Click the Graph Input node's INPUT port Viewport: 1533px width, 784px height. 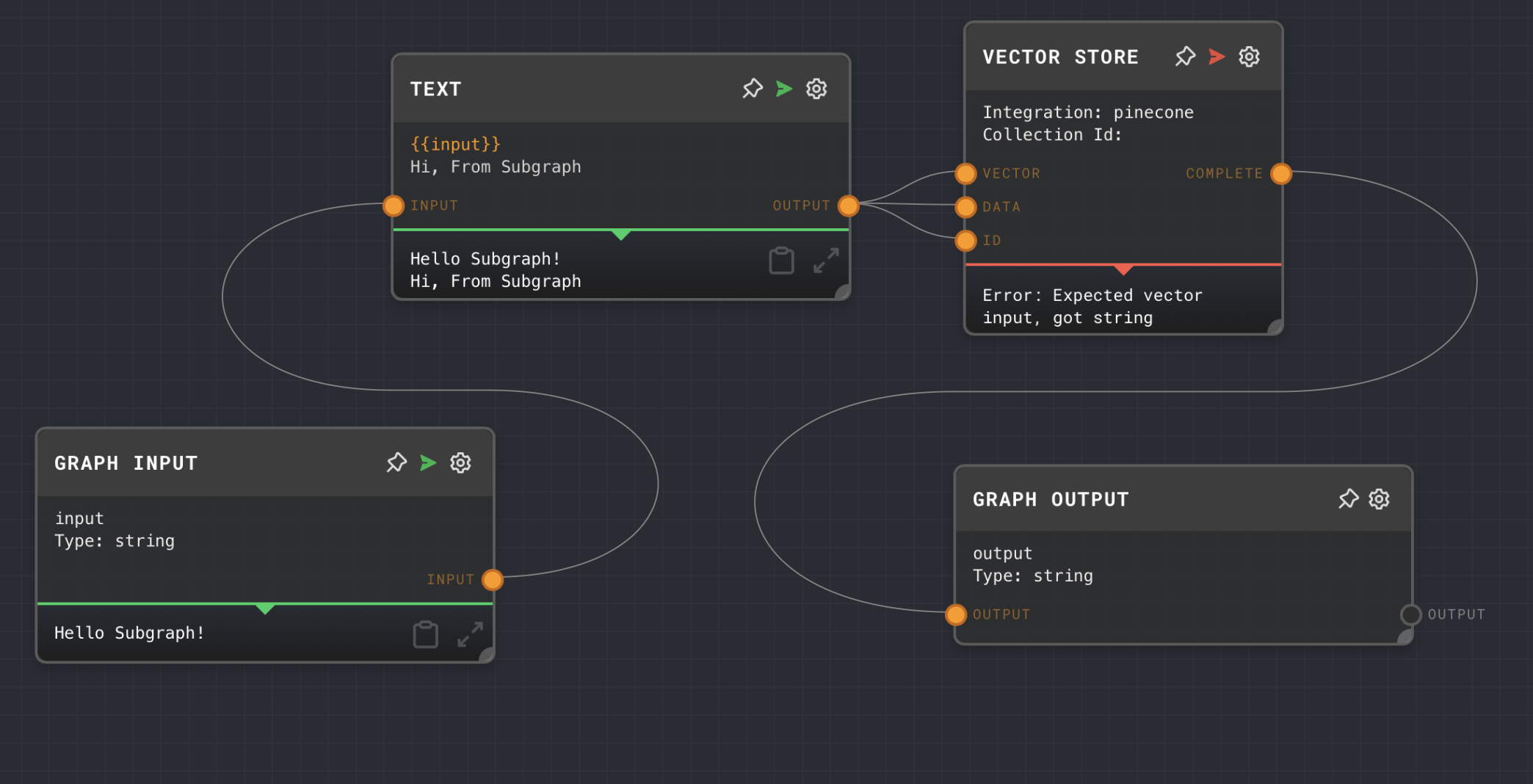[493, 580]
